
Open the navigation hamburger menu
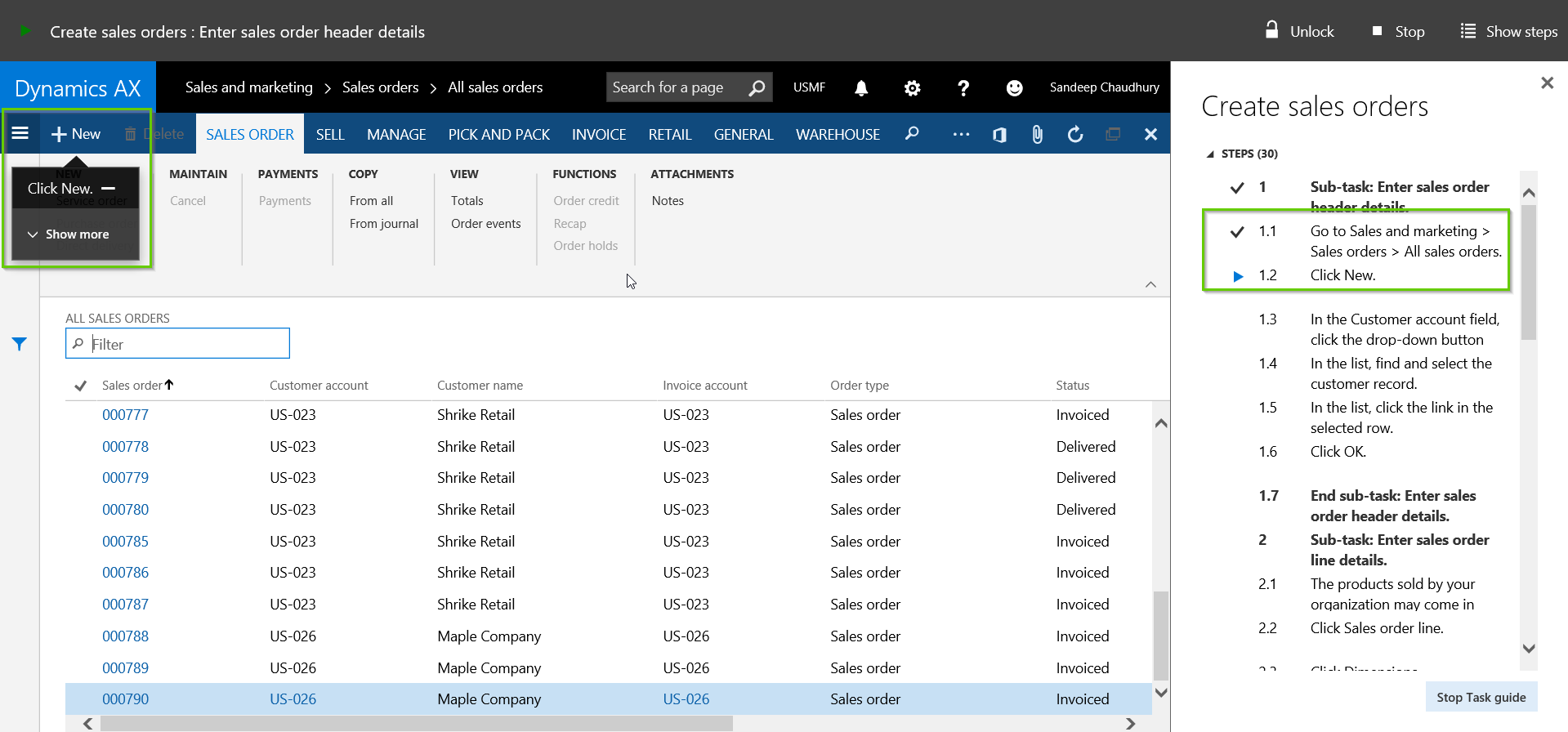20,134
